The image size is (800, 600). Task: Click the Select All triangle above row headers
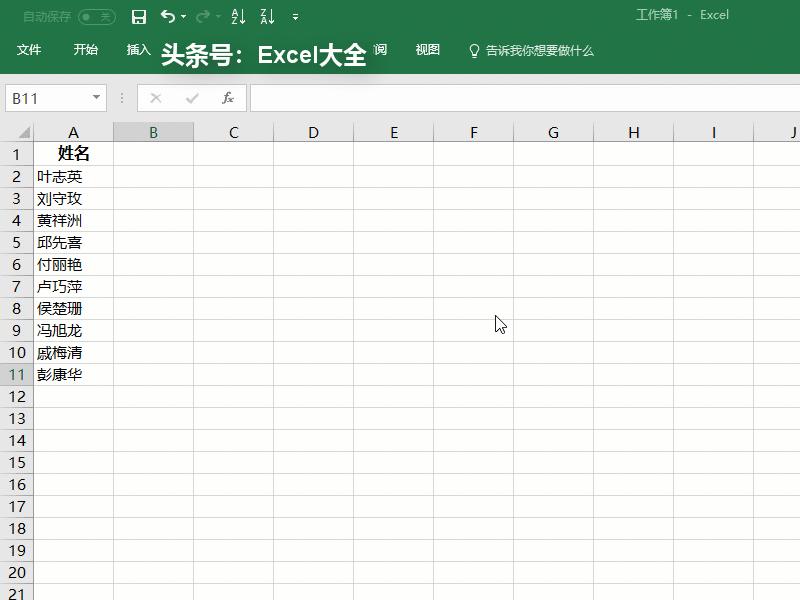pyautogui.click(x=20, y=132)
